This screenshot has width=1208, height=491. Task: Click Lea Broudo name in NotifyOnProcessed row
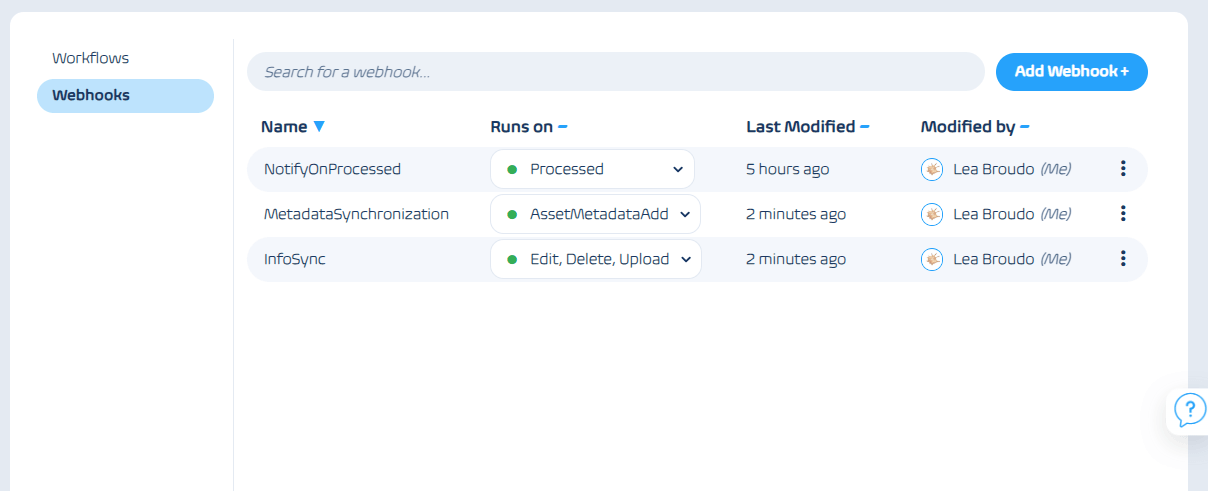click(994, 169)
